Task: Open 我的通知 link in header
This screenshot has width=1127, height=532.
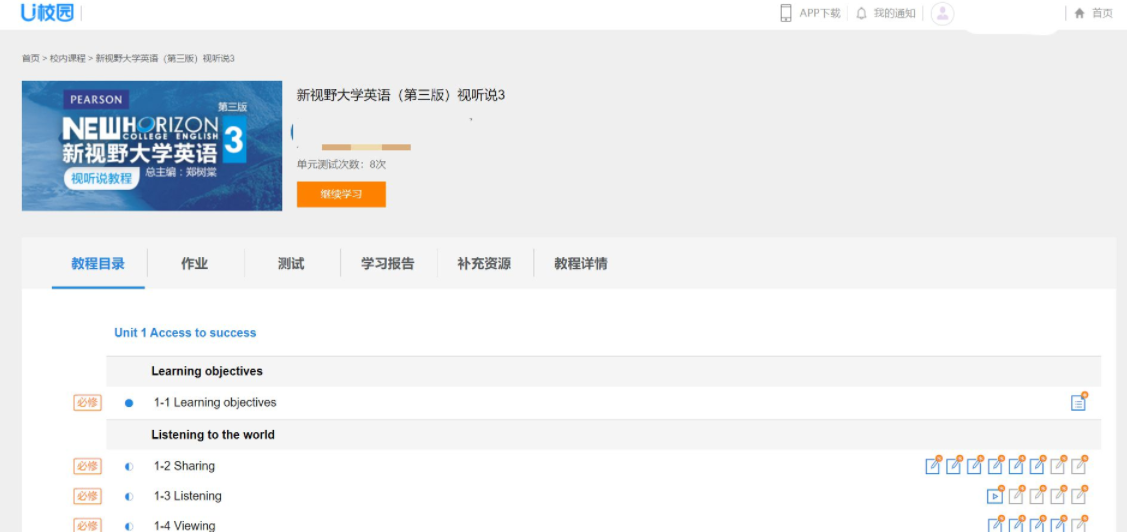Action: [x=894, y=13]
